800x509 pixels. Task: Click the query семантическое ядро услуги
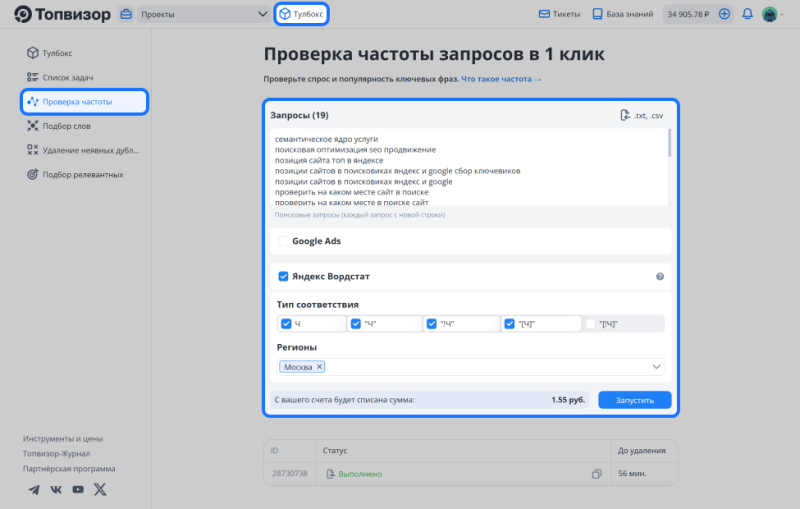click(x=327, y=139)
